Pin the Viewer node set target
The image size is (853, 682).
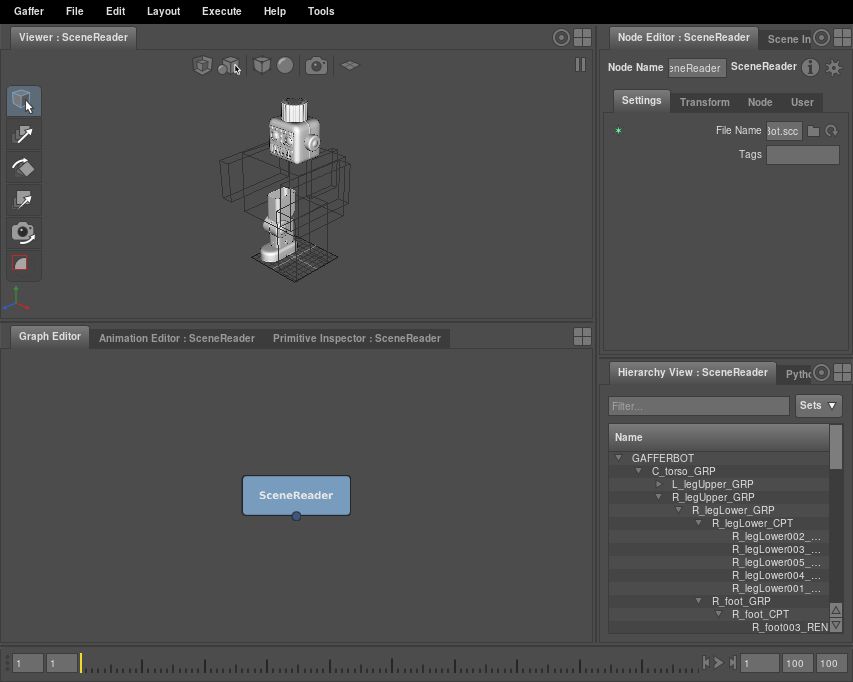pos(561,38)
